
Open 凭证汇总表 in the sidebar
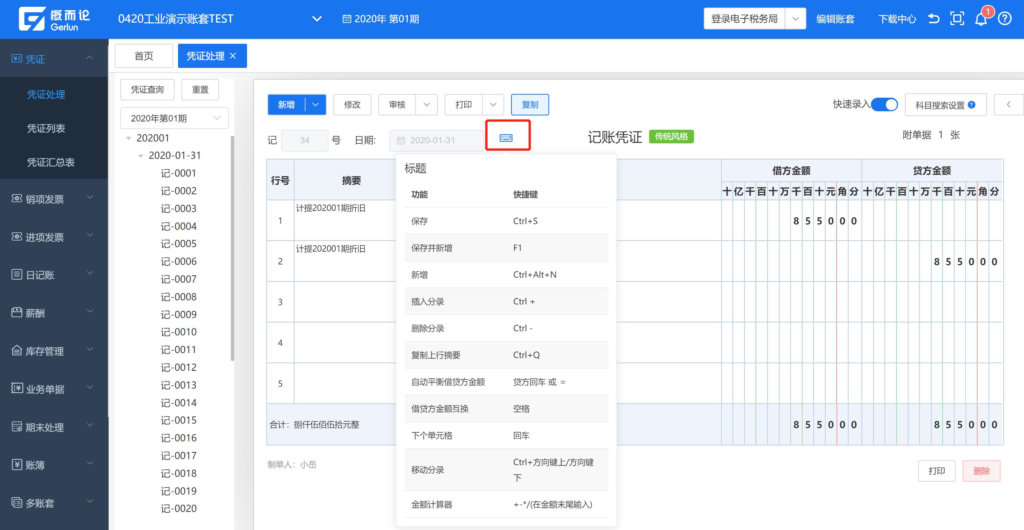click(x=50, y=163)
